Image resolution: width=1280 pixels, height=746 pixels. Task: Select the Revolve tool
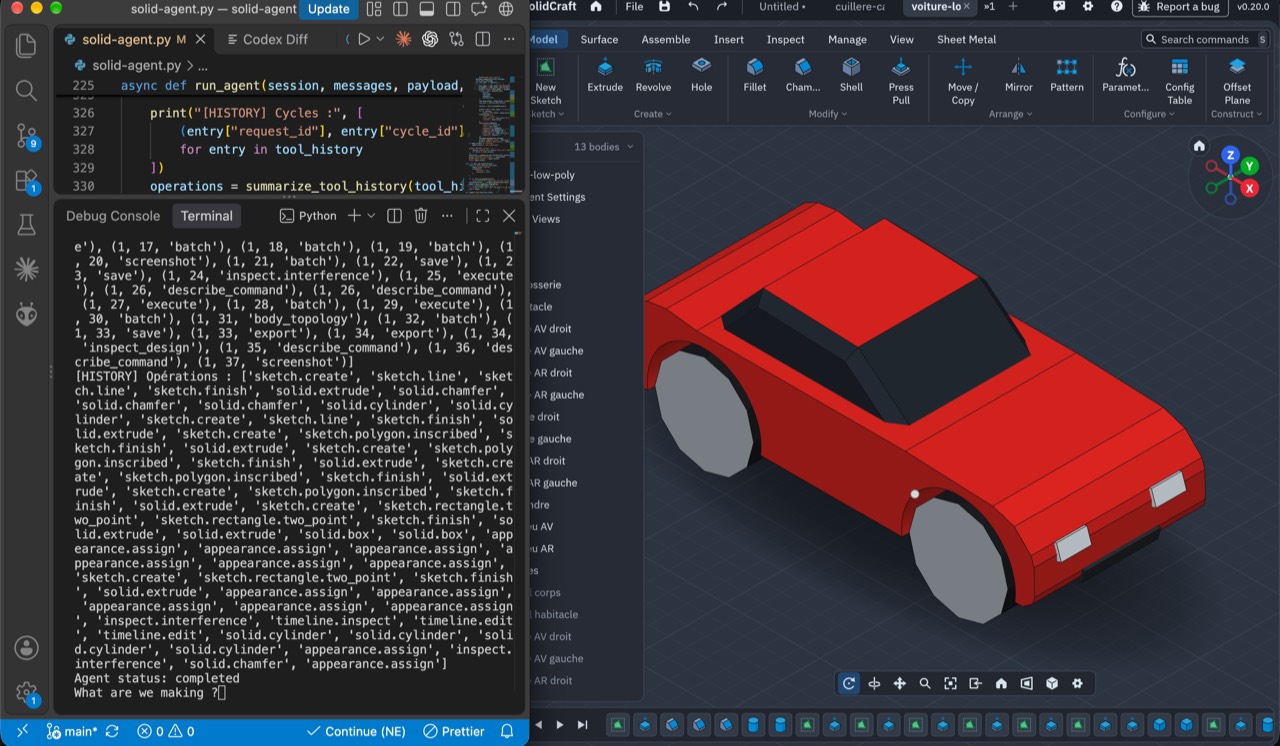[x=653, y=76]
